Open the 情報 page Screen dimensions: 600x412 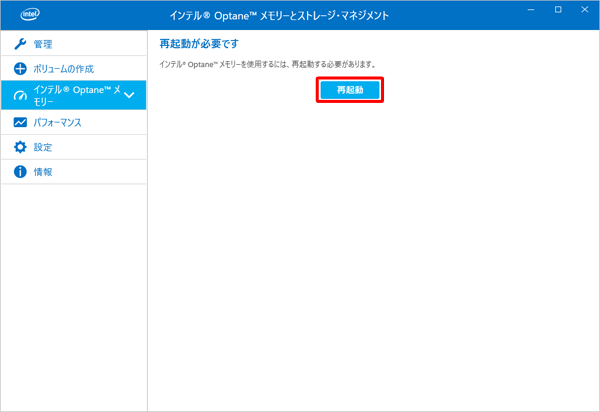(74, 172)
